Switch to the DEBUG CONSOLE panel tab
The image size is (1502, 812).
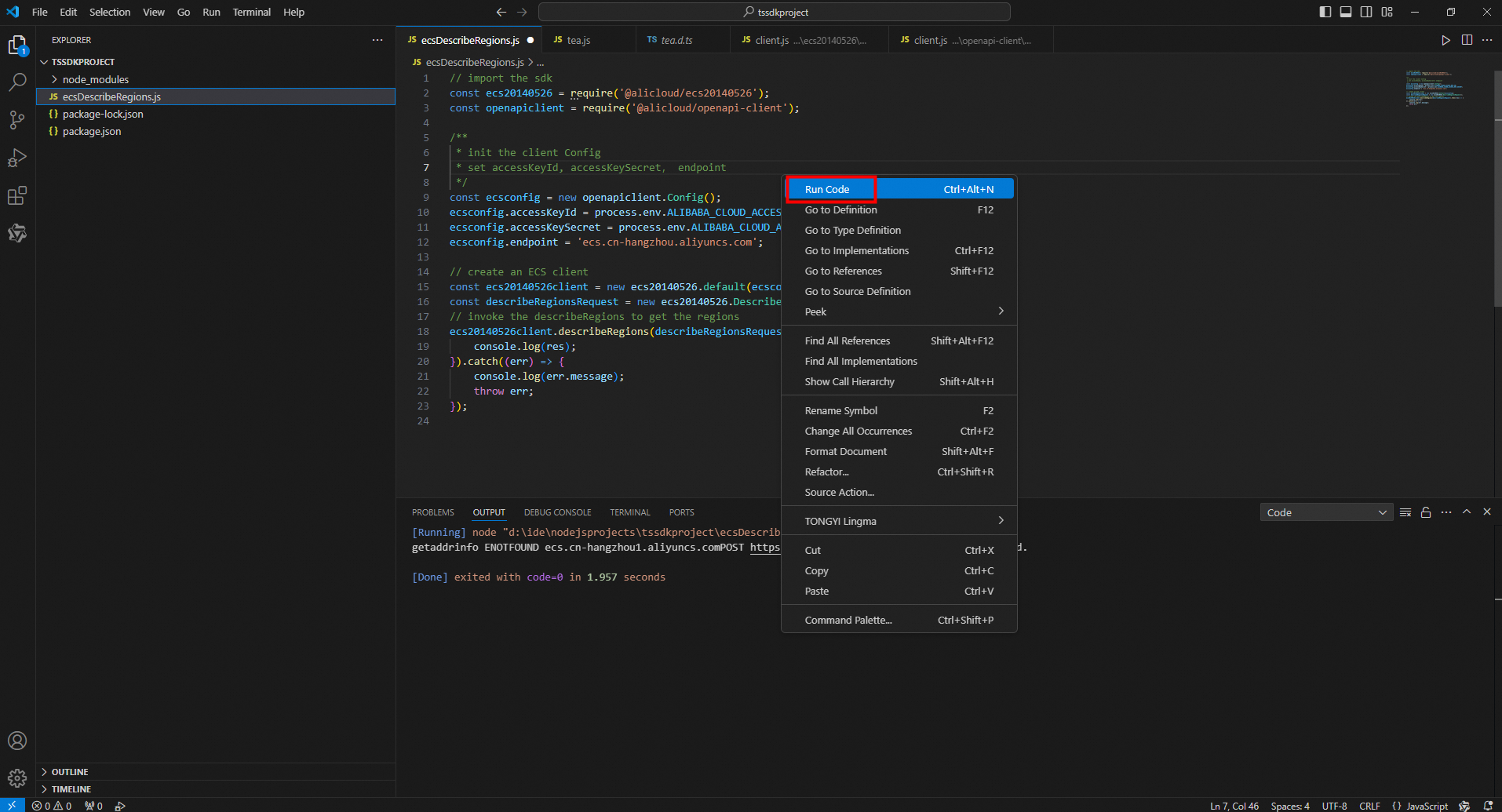557,512
